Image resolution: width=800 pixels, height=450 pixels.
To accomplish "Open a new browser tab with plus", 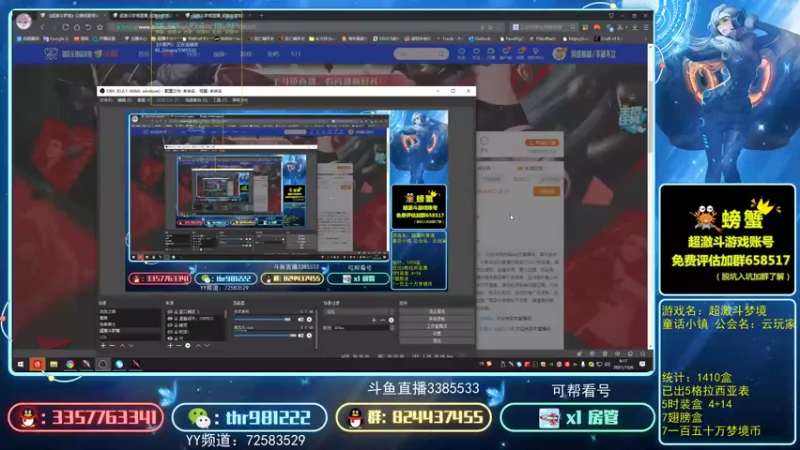I will [261, 16].
